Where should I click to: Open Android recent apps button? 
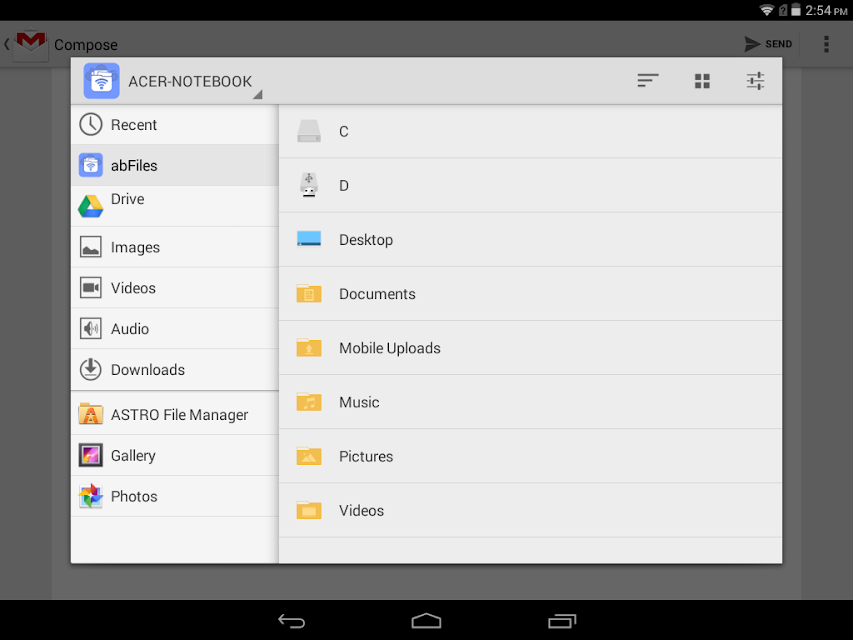(x=562, y=621)
